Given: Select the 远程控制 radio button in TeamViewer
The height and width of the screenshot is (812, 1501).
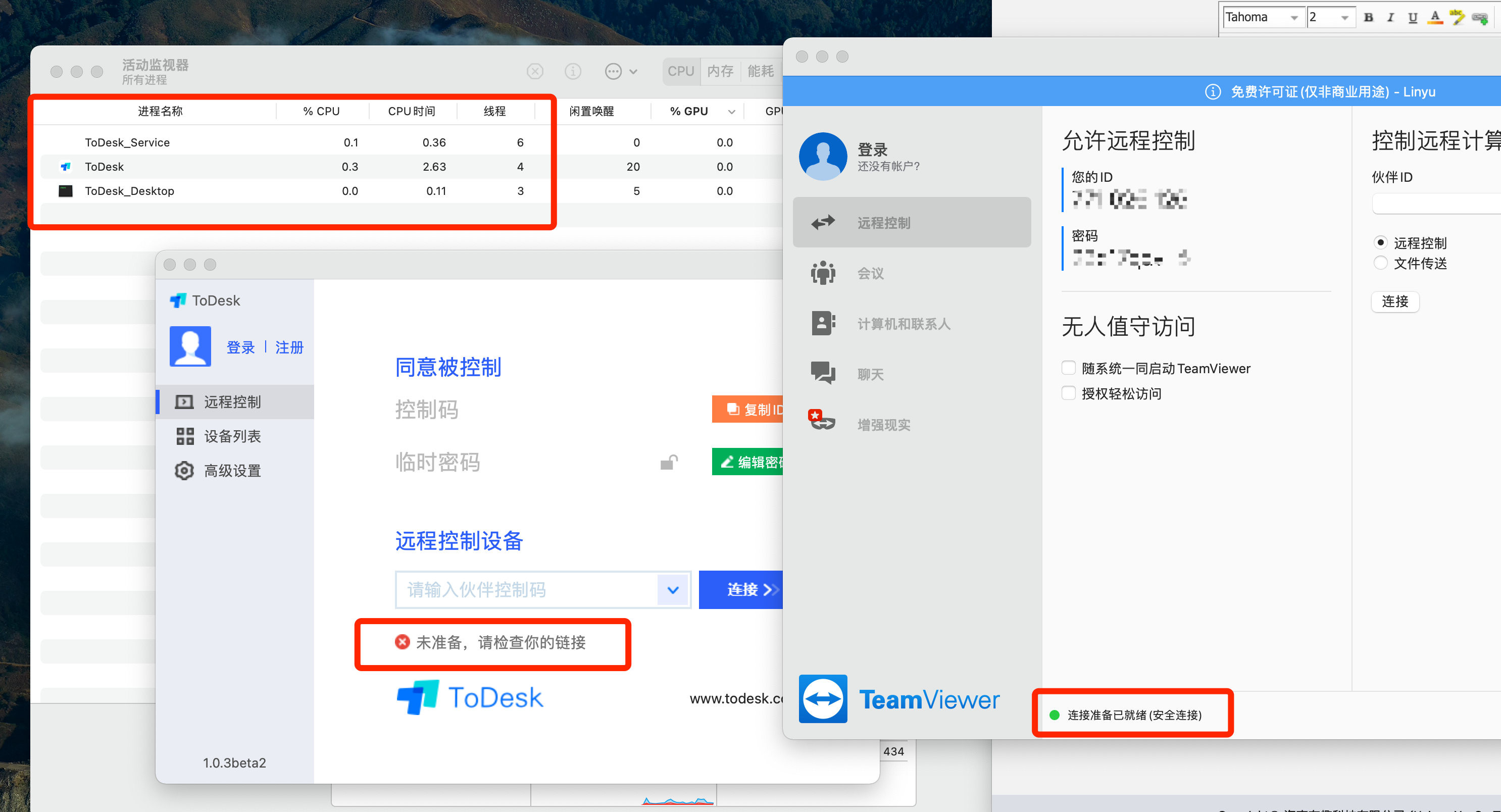Looking at the screenshot, I should [x=1380, y=242].
